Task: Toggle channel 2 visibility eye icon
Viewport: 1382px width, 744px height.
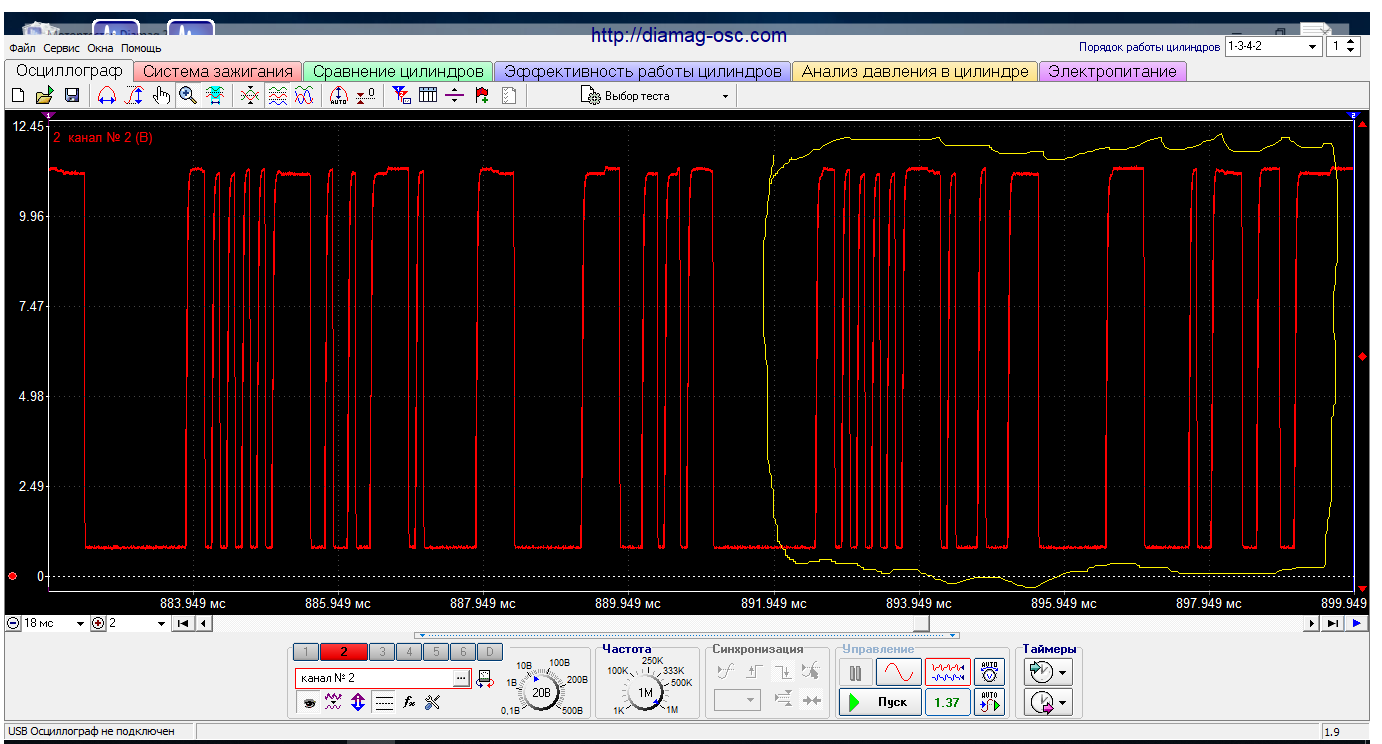Action: pos(310,703)
